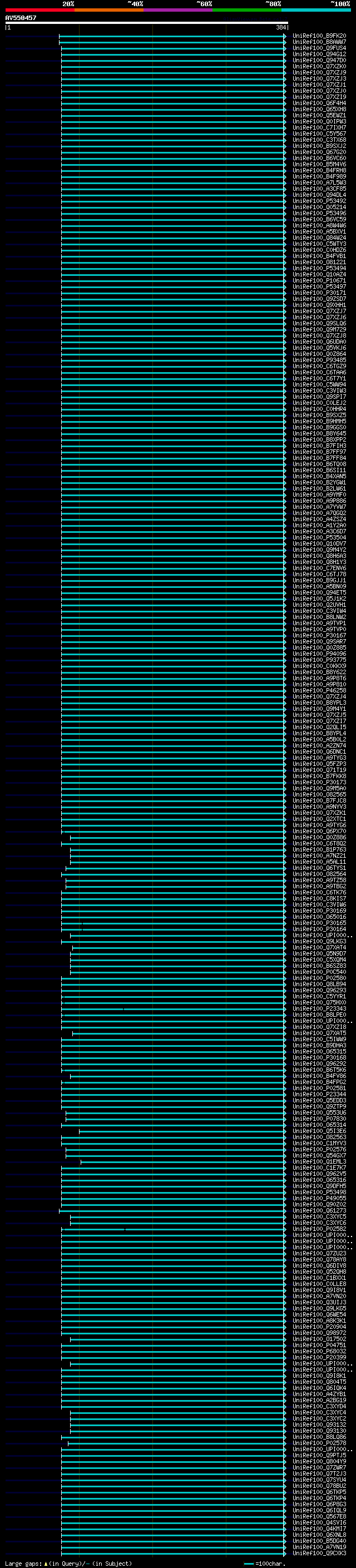
Task: Open hit UniRef100_B8AWW7
Action: pos(319,42)
